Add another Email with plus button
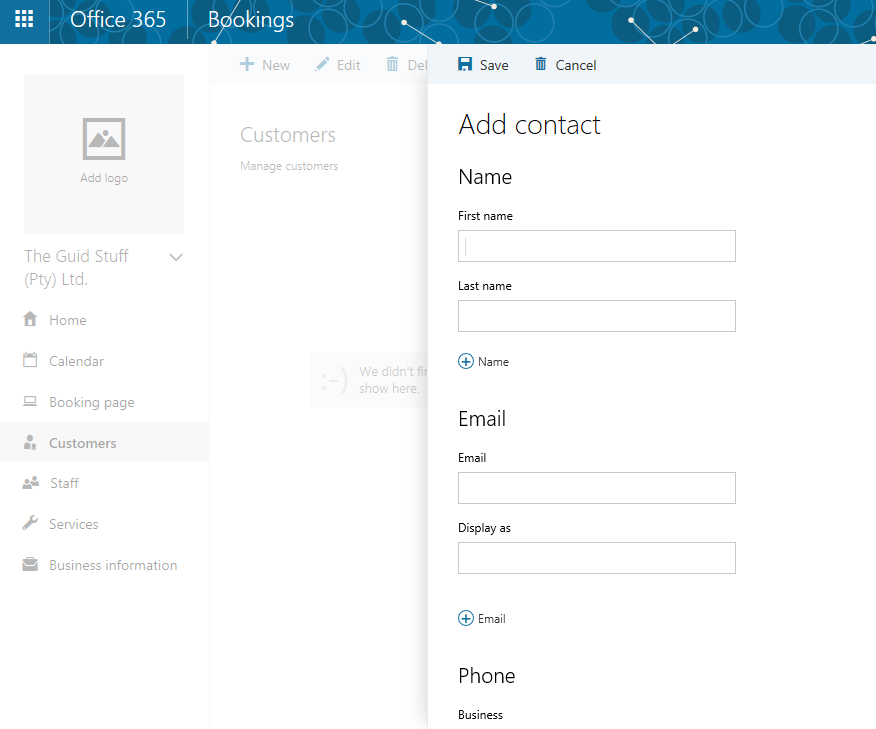The height and width of the screenshot is (729, 876). point(466,618)
